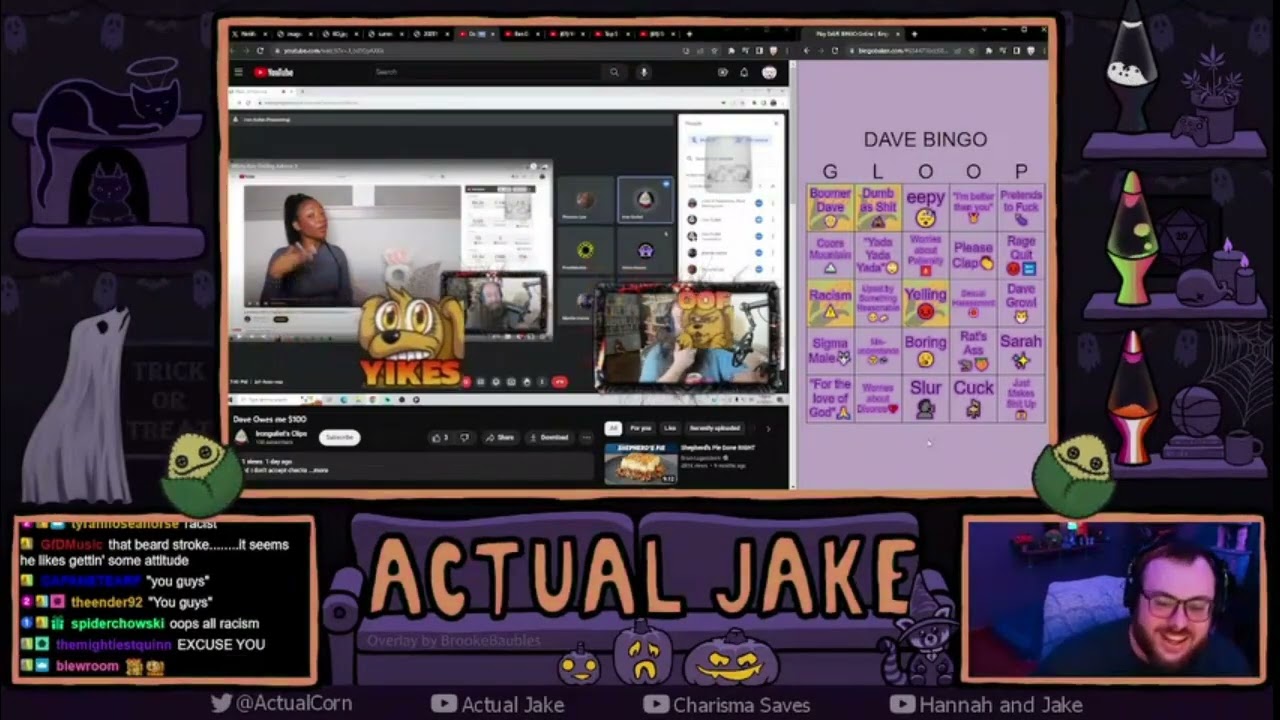Click spiderchowski's chat message
Image resolution: width=1280 pixels, height=720 pixels.
(x=165, y=624)
